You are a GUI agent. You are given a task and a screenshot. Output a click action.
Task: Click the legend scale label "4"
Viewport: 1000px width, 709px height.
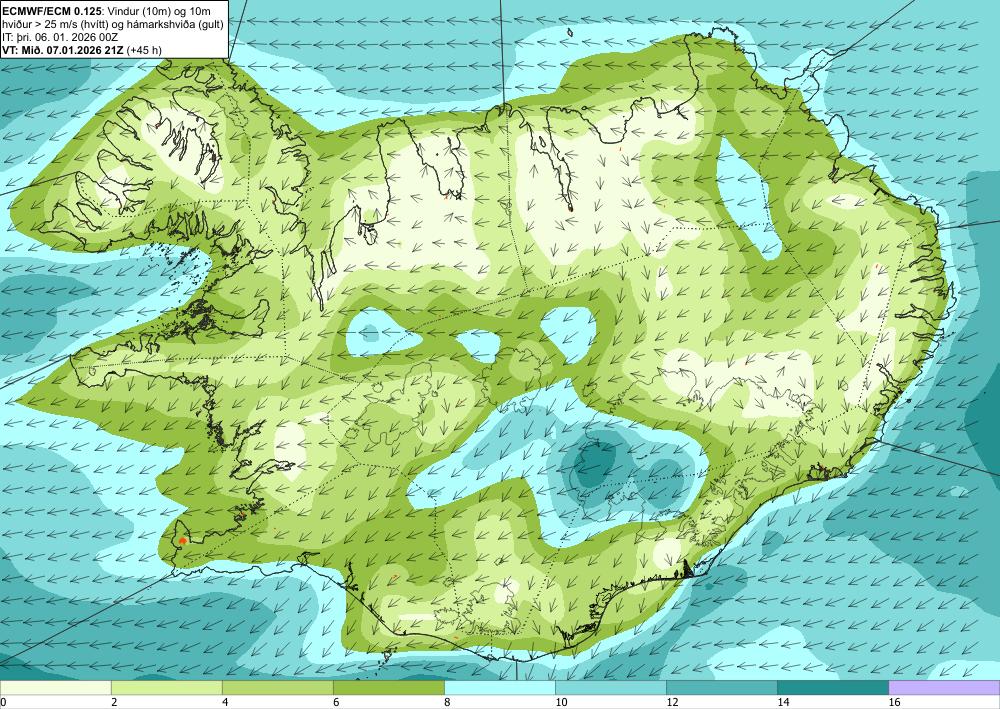pos(225,702)
